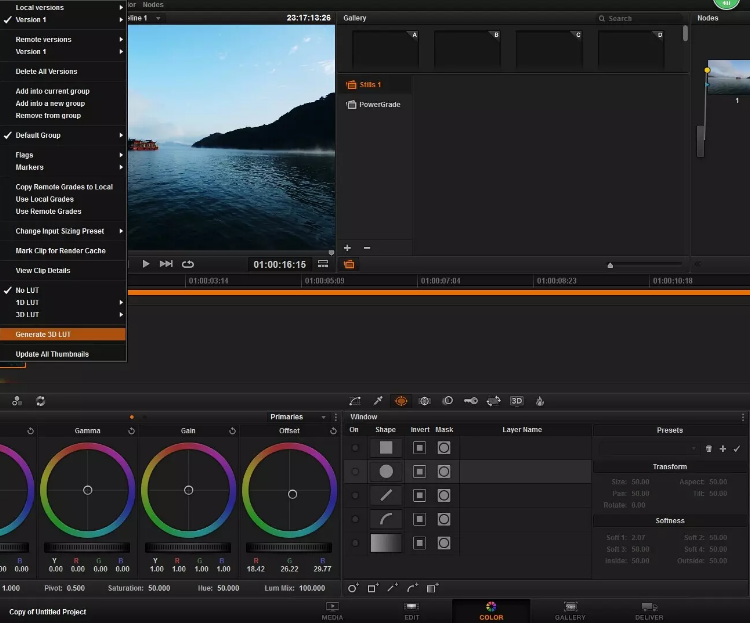750x623 pixels.
Task: Enable the Gradient window
Action: (x=355, y=543)
